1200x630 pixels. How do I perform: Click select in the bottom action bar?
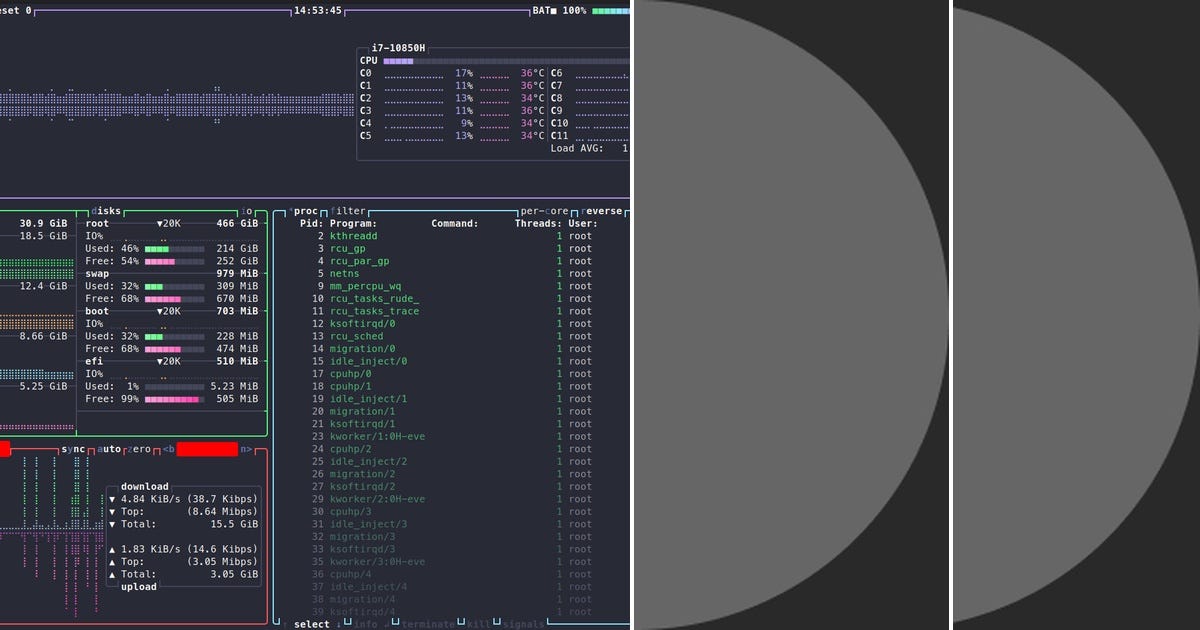(311, 623)
